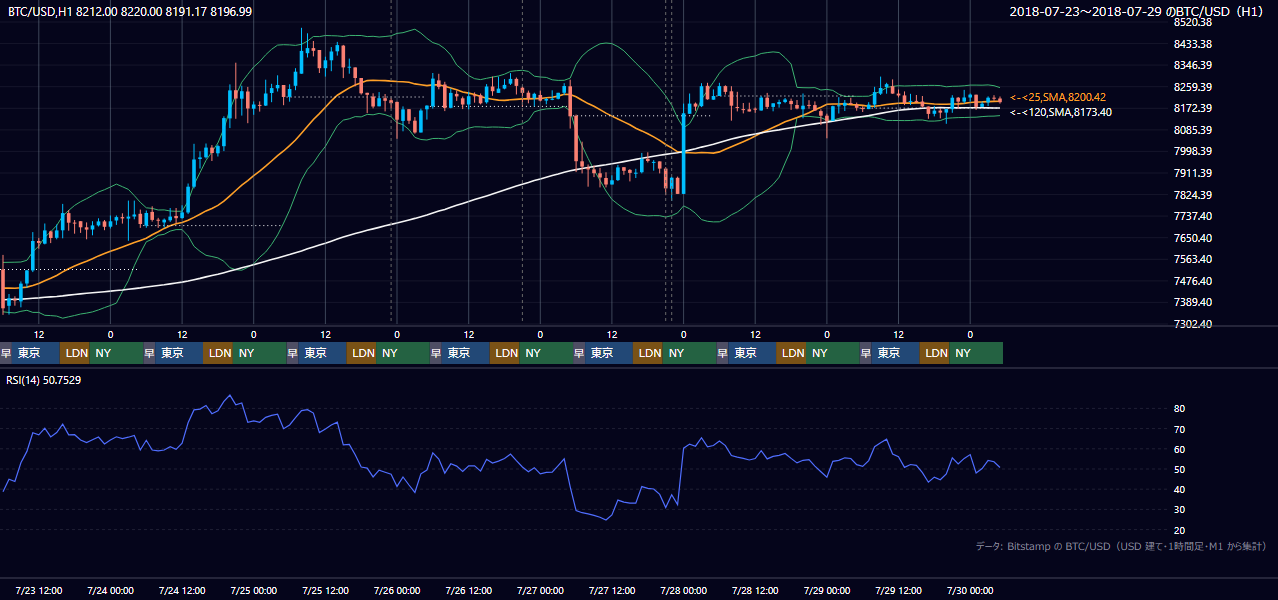Click price axis value 7737.40
Image resolution: width=1278 pixels, height=600 pixels.
pos(1193,216)
